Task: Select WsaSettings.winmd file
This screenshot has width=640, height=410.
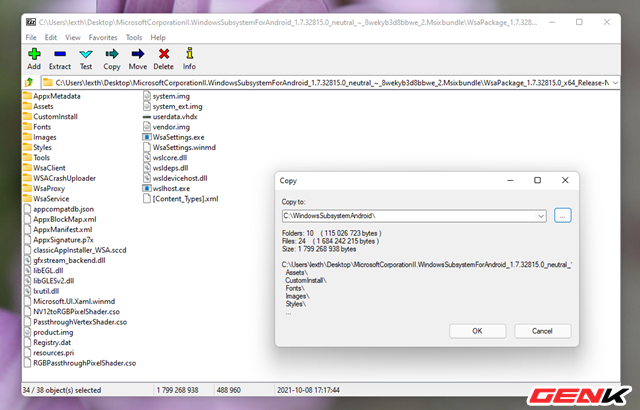Action: [179, 147]
